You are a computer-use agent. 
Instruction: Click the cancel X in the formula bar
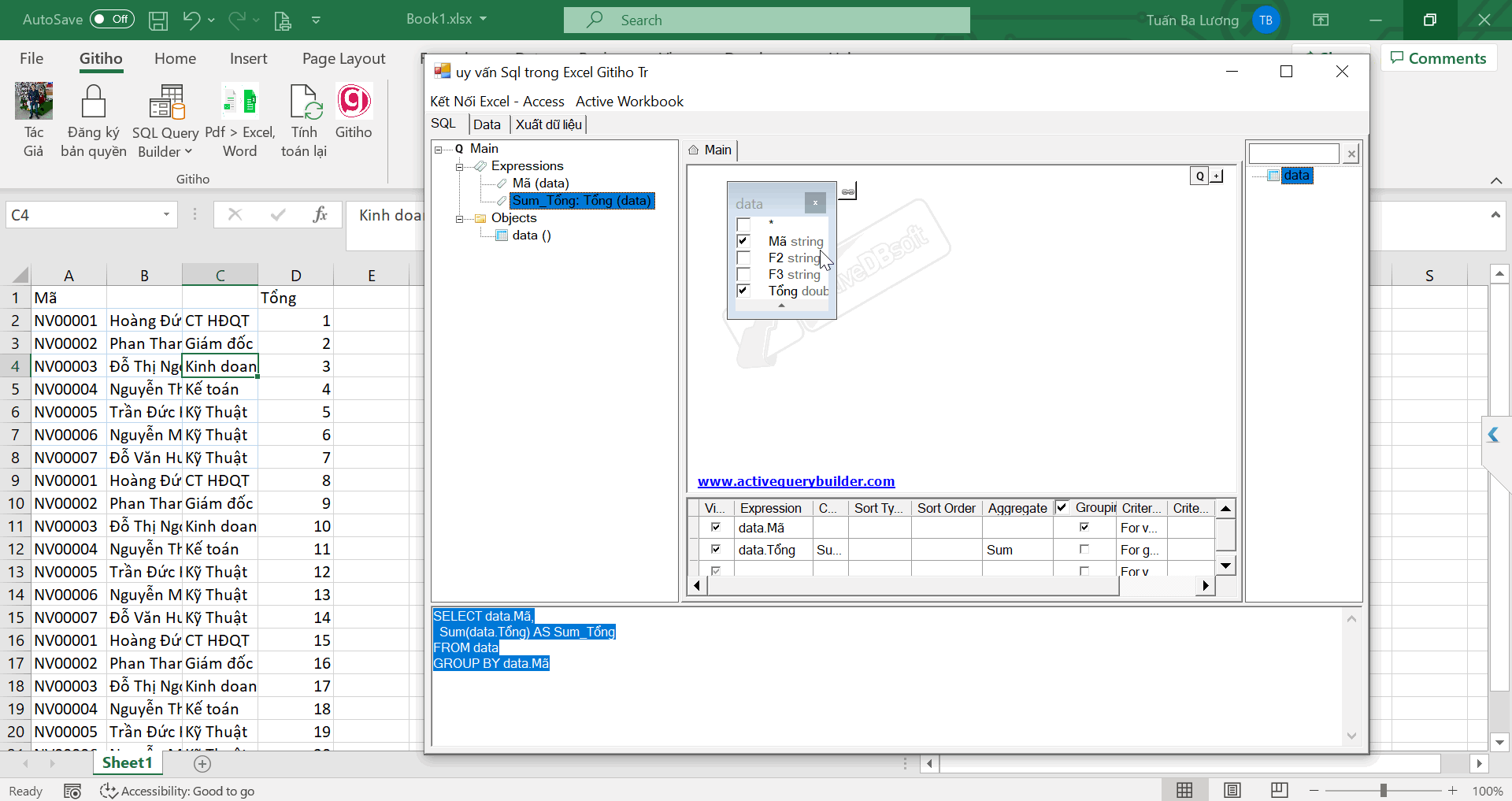click(235, 214)
